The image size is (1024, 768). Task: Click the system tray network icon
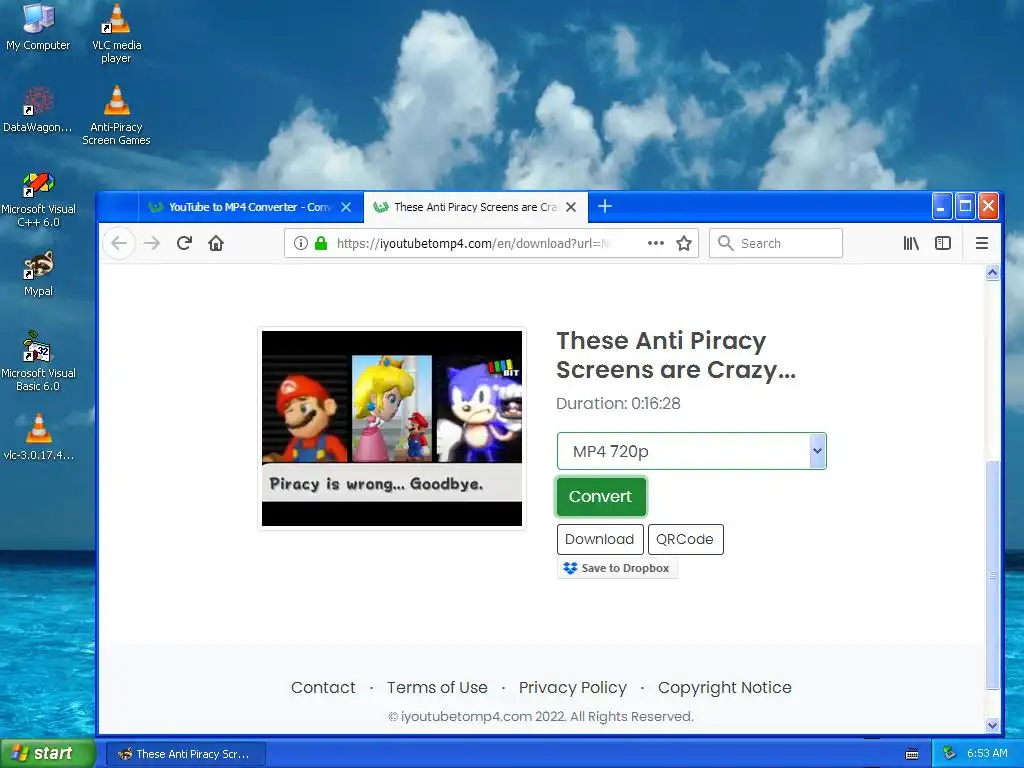coord(949,754)
